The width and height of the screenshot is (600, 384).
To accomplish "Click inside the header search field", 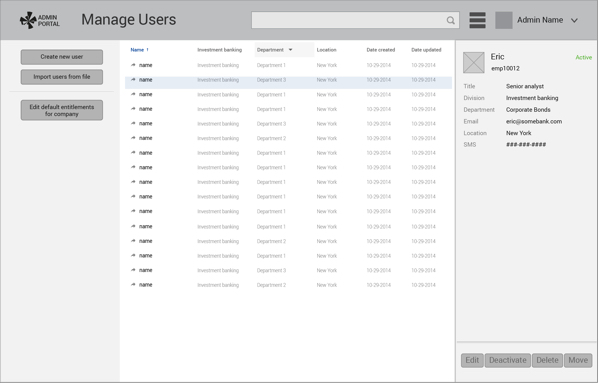I will tap(355, 20).
